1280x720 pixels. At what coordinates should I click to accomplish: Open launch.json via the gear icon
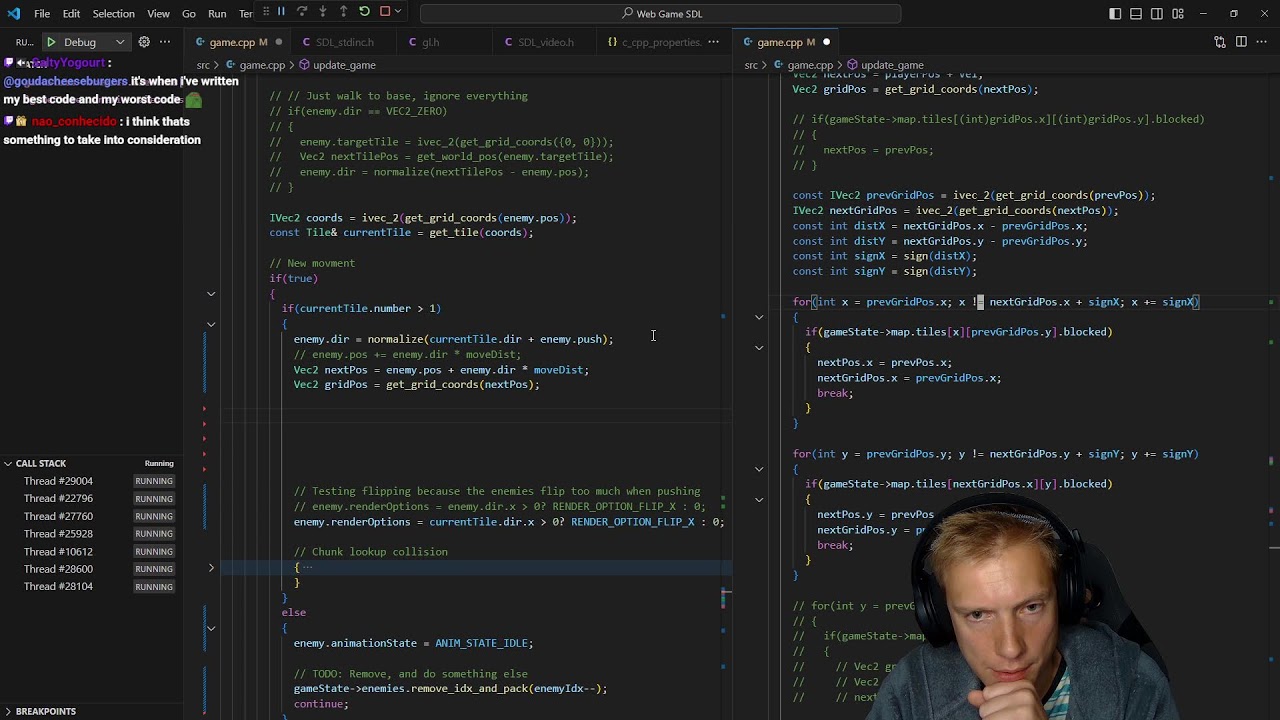coord(144,42)
